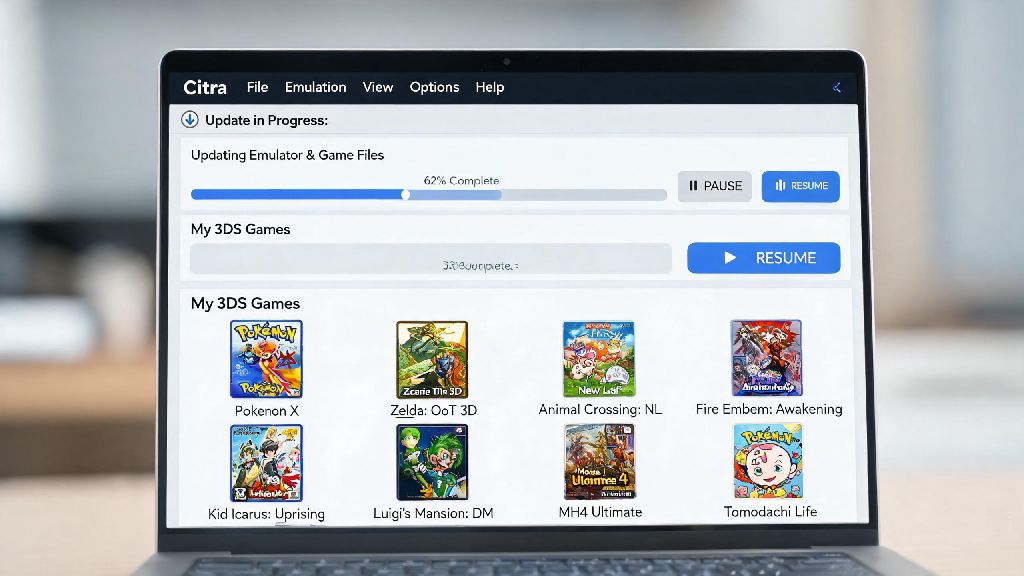Open the Kid Icarus Uprising cover
This screenshot has height=576, width=1024.
click(266, 463)
